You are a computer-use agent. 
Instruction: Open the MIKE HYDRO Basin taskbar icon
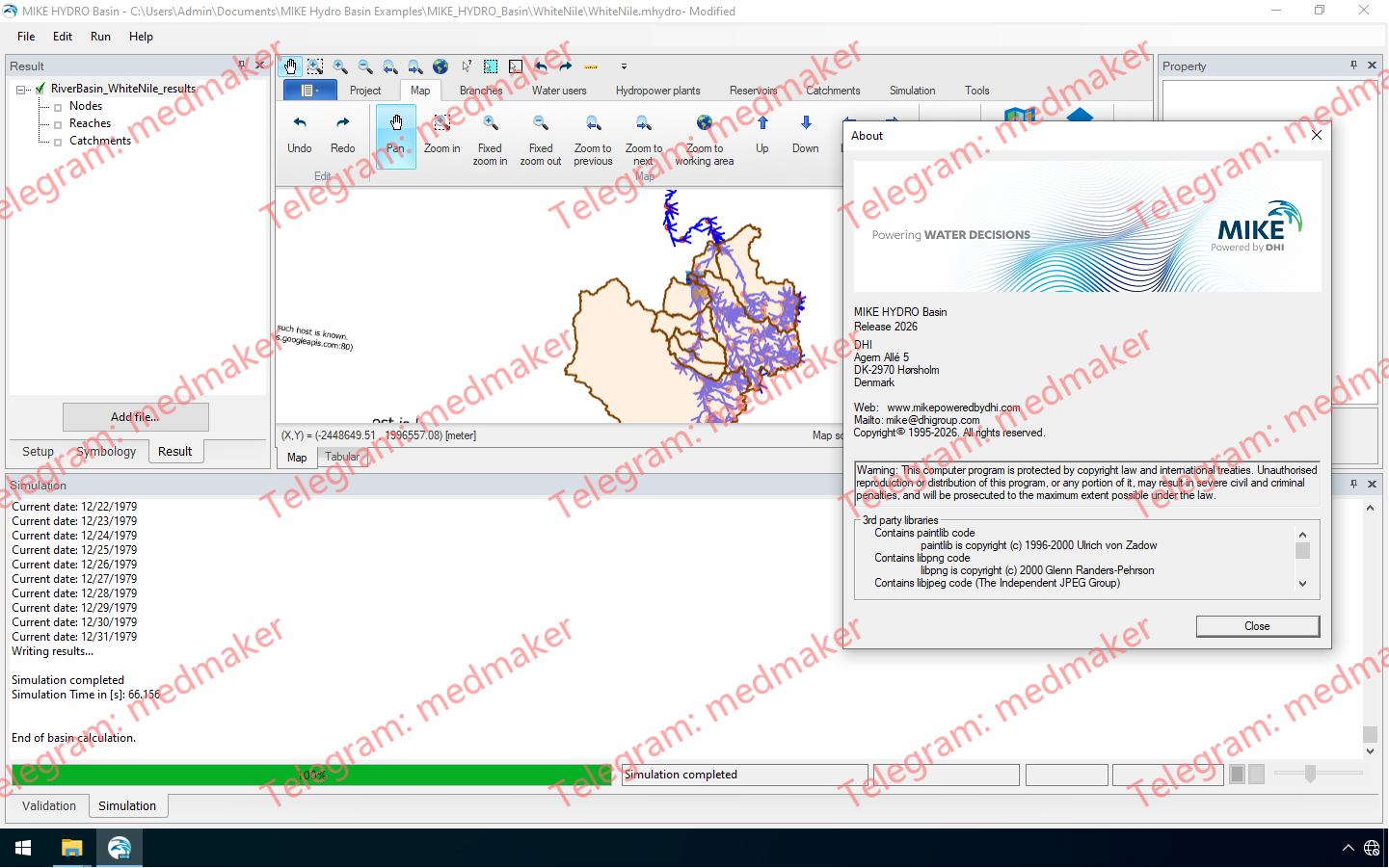[x=118, y=848]
